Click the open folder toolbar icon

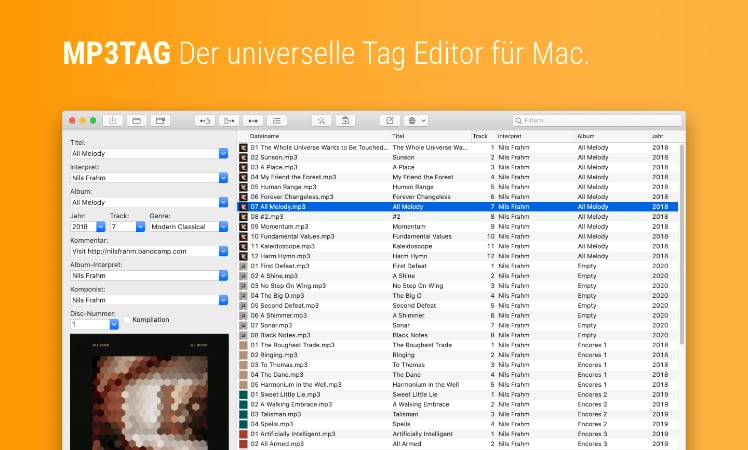(137, 121)
